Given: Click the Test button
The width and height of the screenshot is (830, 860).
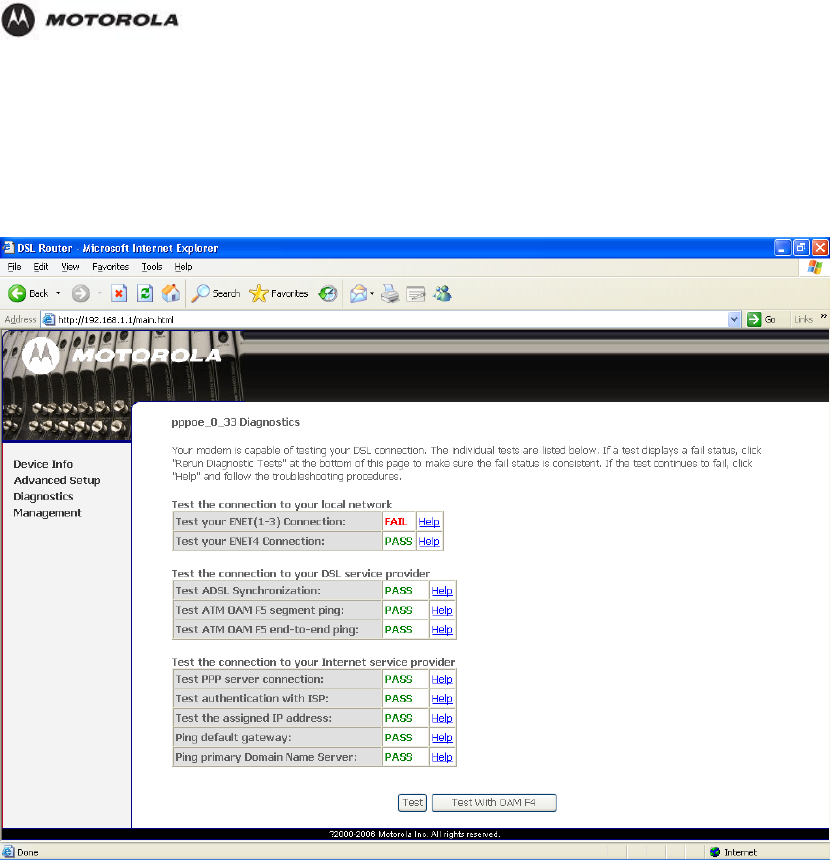Looking at the screenshot, I should tap(413, 803).
